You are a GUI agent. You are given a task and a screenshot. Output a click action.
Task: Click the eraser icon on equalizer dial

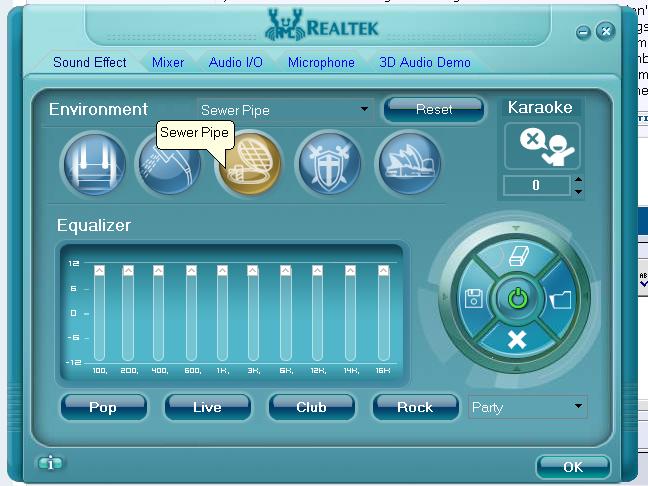point(517,256)
